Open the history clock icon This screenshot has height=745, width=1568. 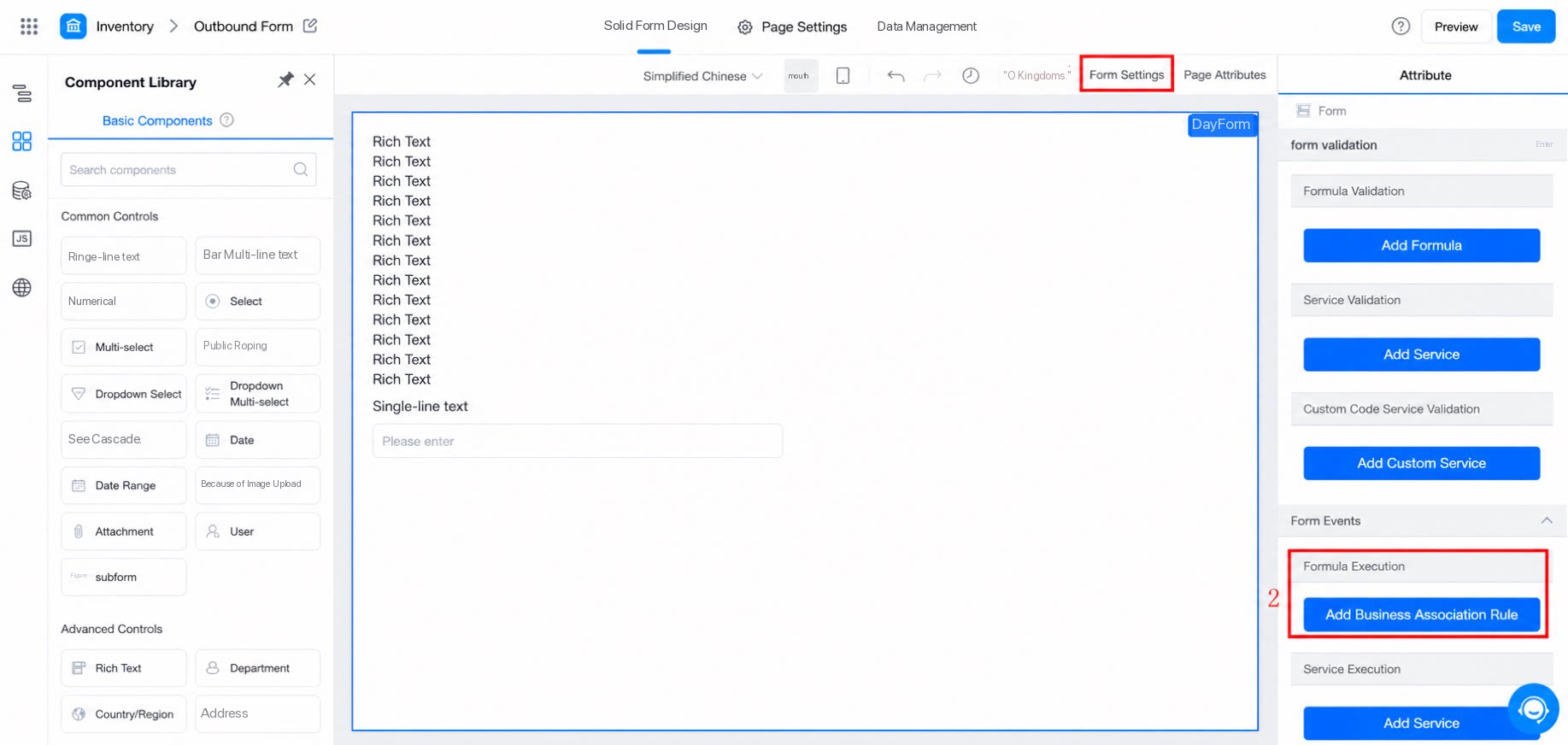pos(971,75)
